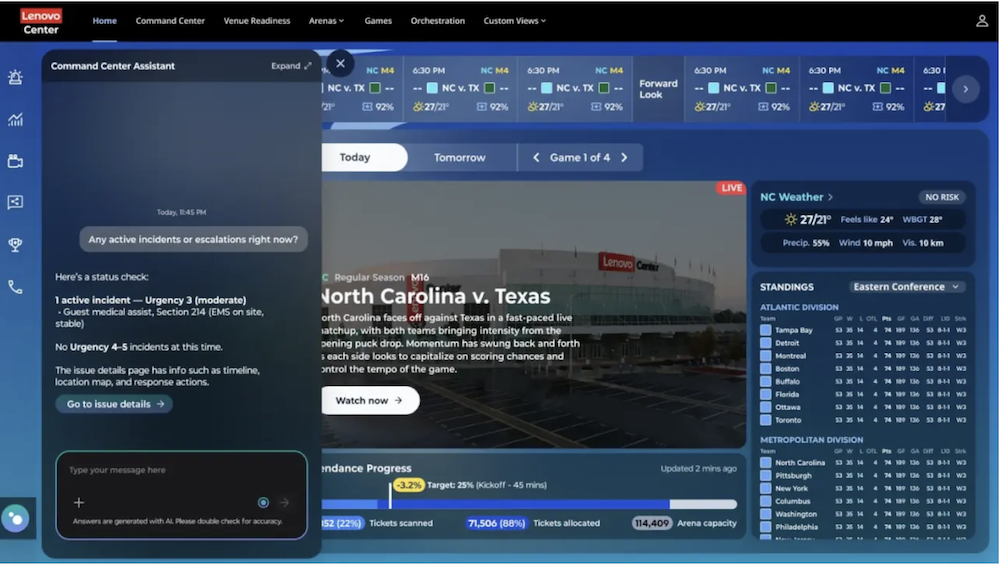Open the Orchestration tab
Viewport: 1000px width, 566px height.
(438, 21)
